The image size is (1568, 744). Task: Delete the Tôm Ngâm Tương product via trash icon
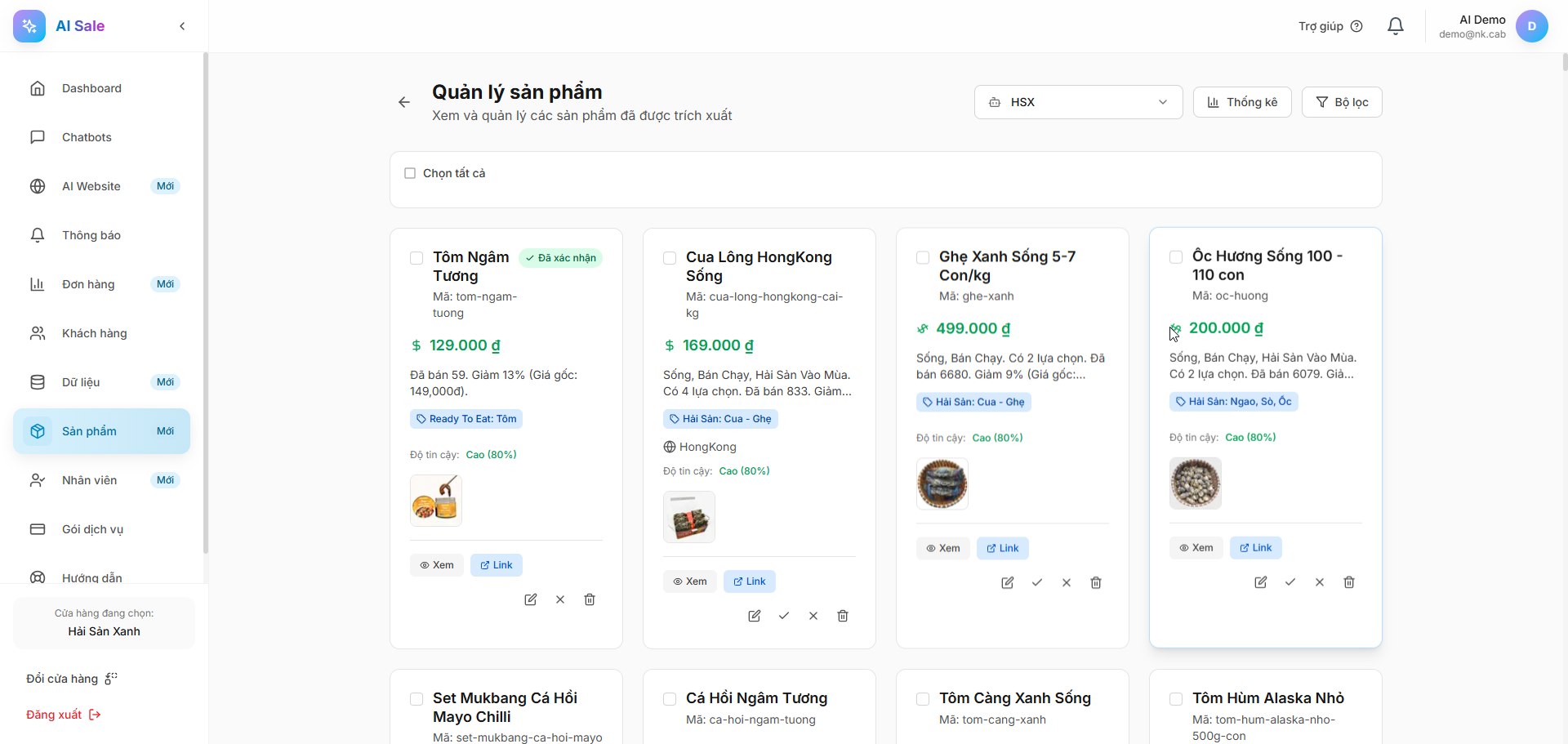[590, 599]
